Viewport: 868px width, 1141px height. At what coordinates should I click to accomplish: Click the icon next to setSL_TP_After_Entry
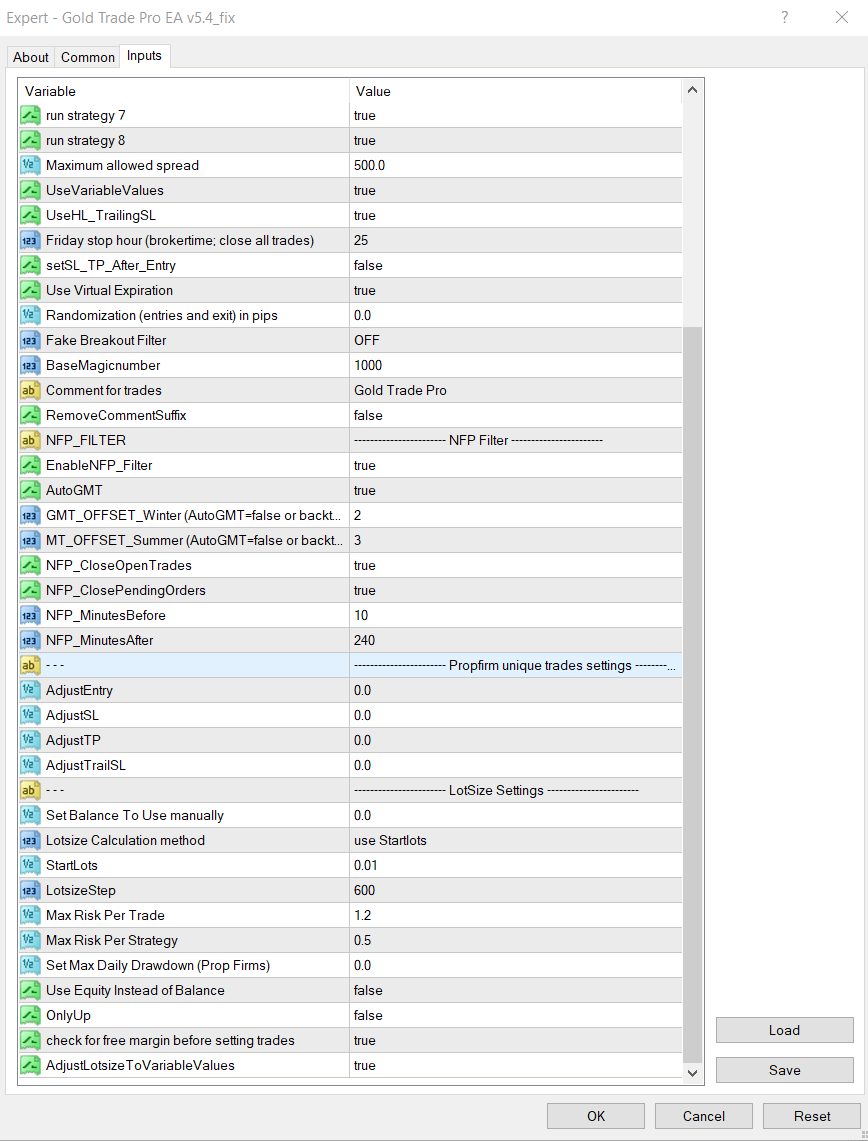30,265
